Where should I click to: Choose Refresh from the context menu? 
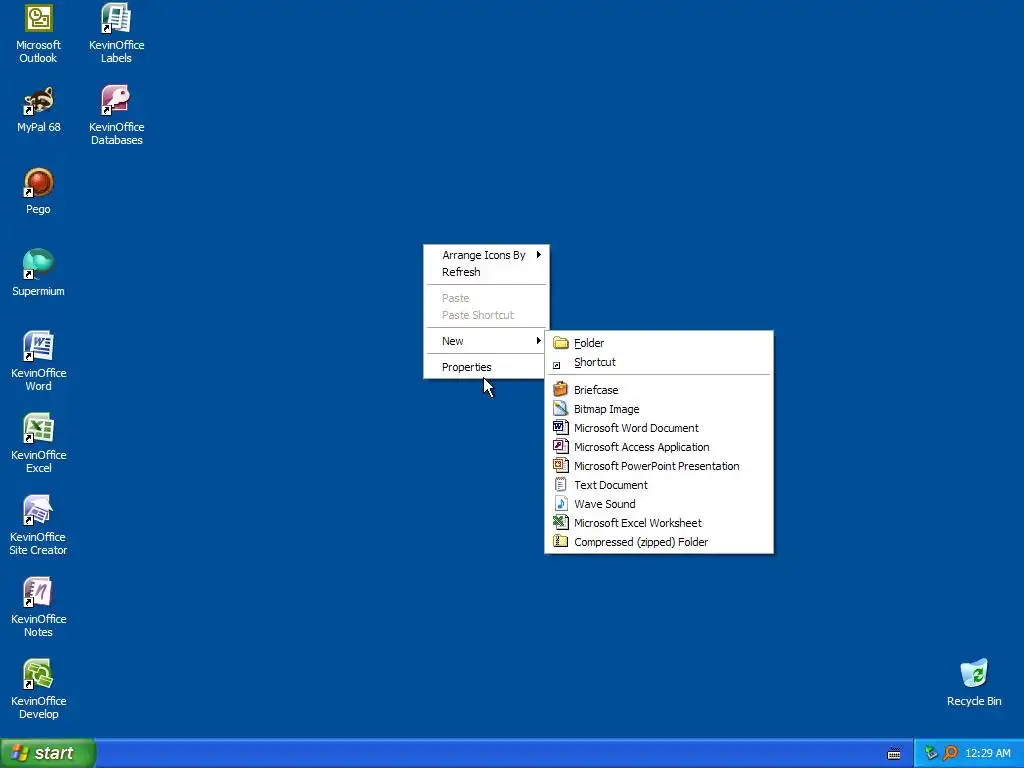tap(486, 272)
